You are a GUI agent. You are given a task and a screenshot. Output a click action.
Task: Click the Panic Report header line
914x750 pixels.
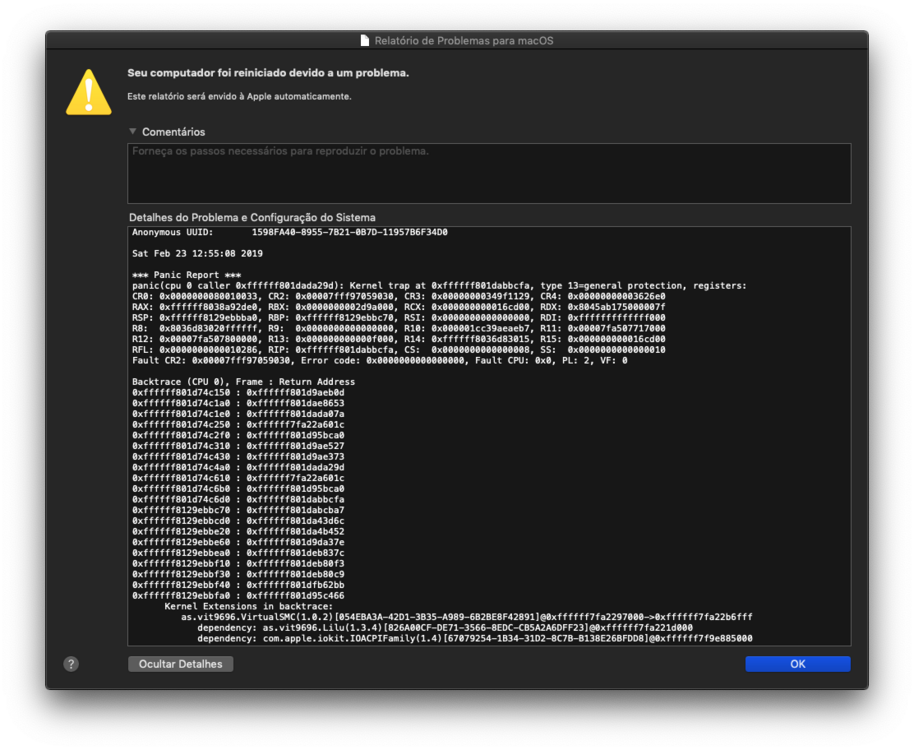pyautogui.click(x=186, y=275)
